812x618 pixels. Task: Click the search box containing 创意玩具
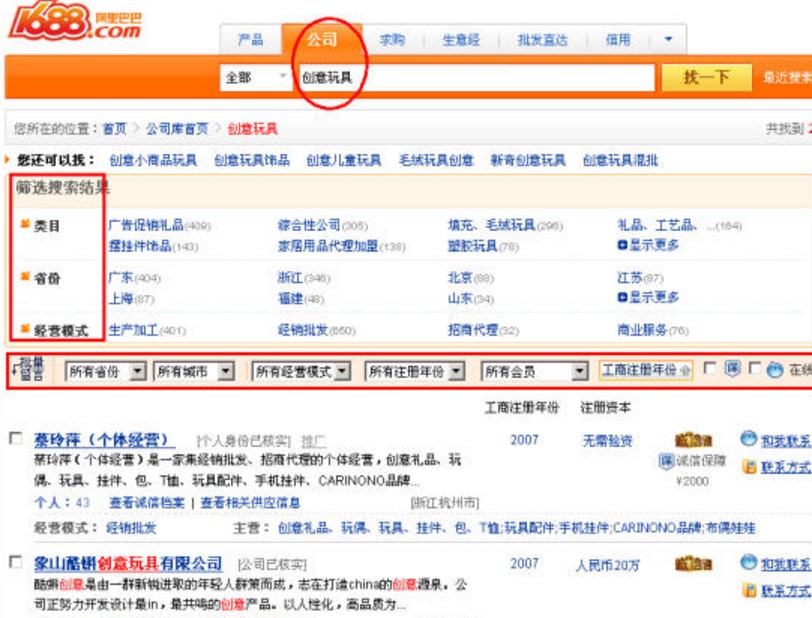(475, 78)
